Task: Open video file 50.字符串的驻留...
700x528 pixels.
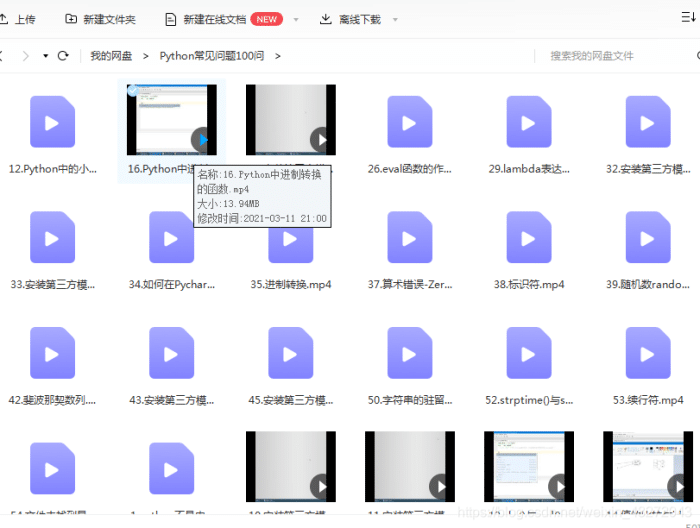Action: [410, 353]
